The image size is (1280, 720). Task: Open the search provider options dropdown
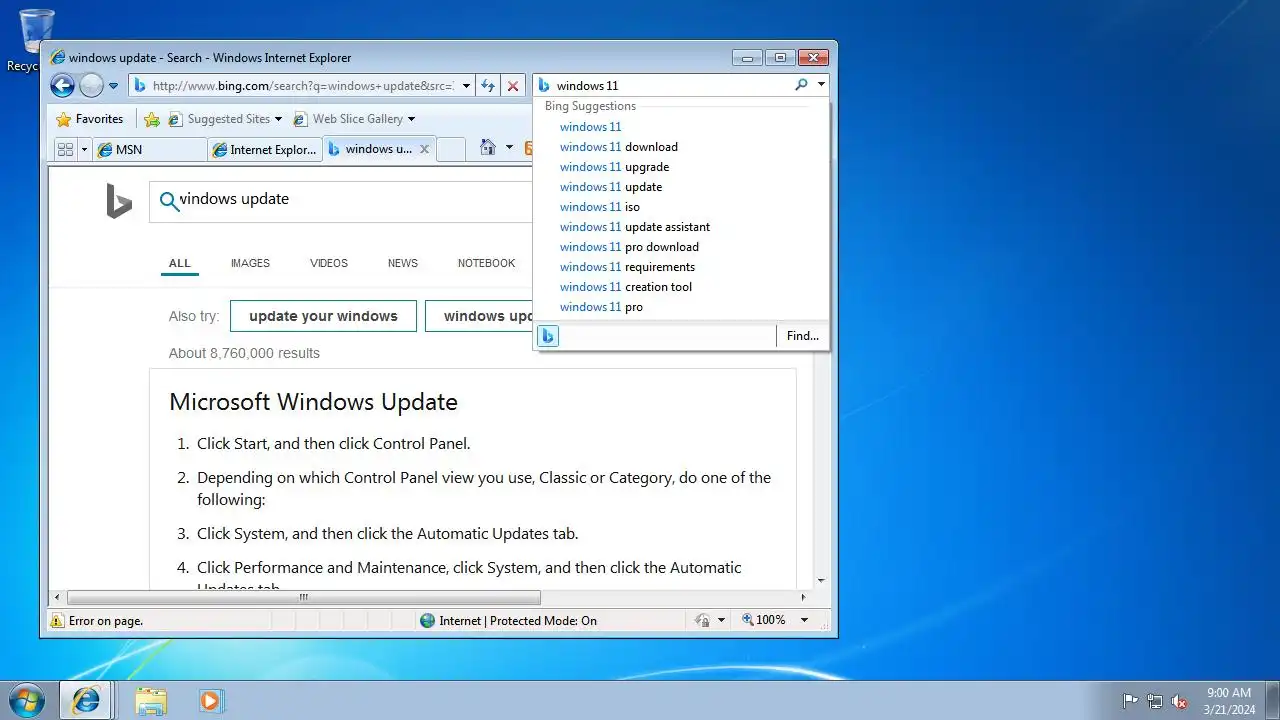[821, 85]
